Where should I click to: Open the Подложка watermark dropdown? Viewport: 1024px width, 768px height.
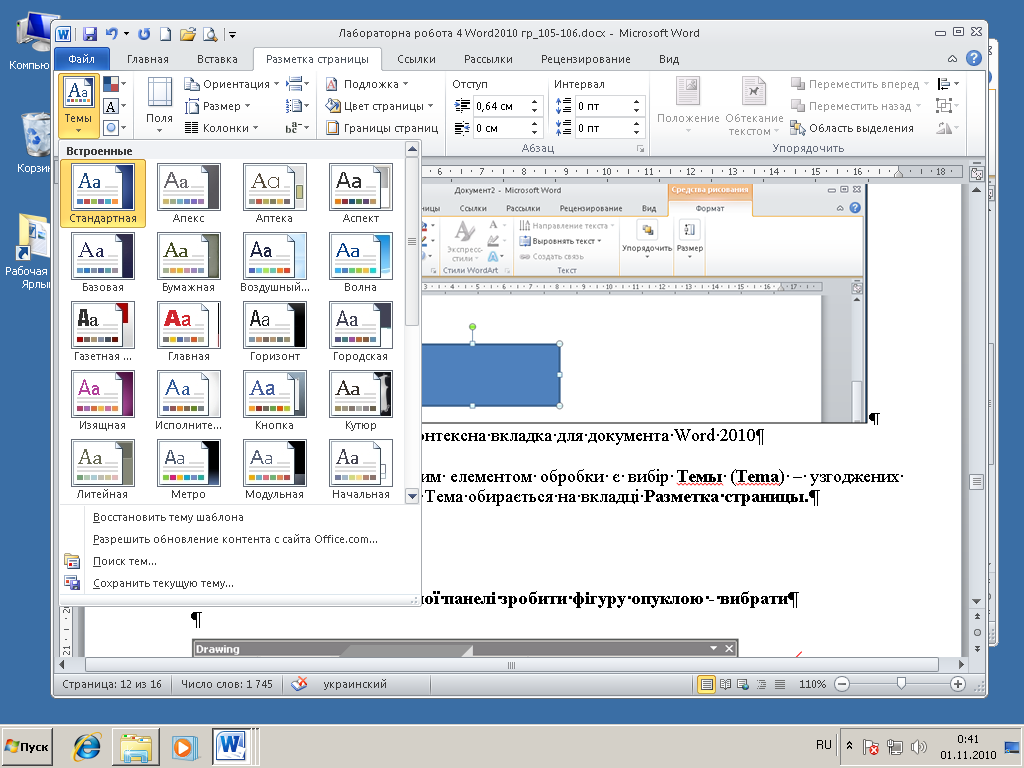tap(366, 84)
